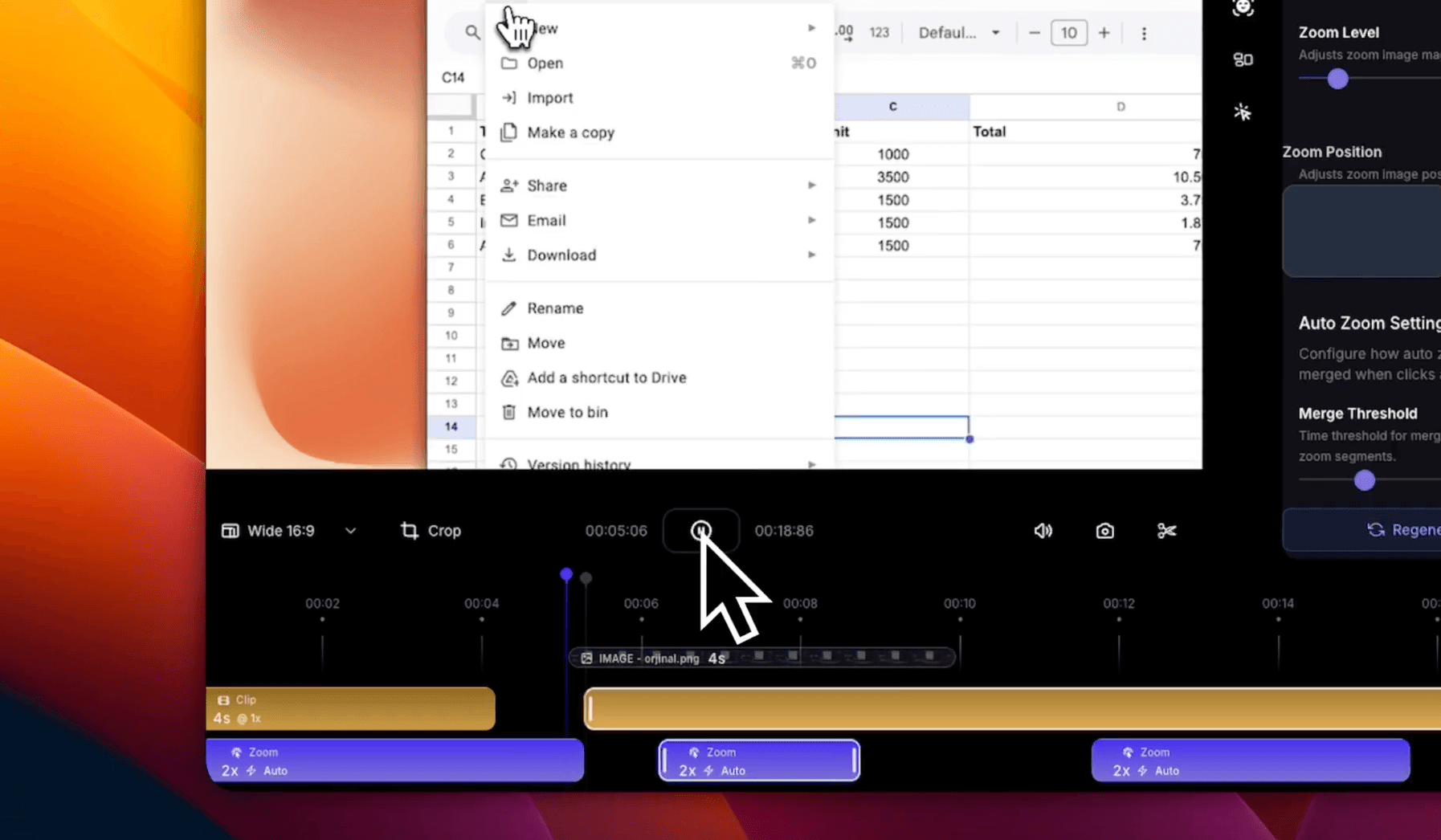The image size is (1441, 840).
Task: Enable the middle Auto zoom segment on timeline
Action: 758,760
